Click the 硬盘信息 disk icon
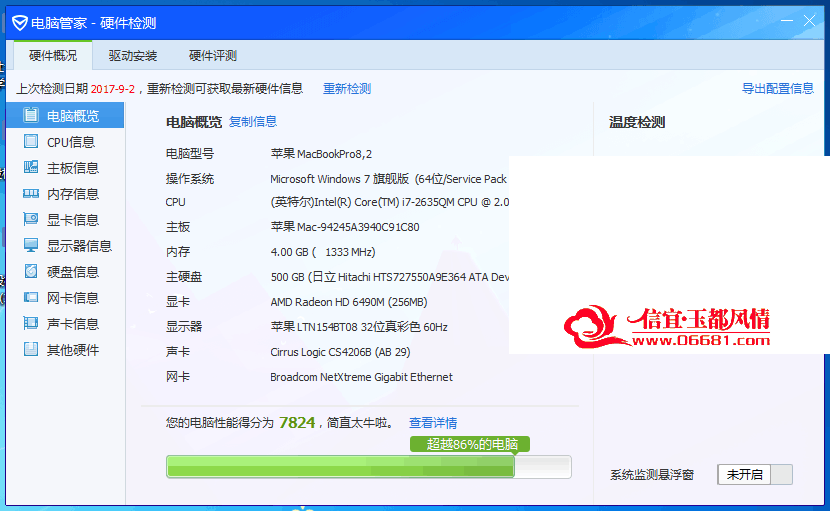The width and height of the screenshot is (830, 511). pos(31,271)
